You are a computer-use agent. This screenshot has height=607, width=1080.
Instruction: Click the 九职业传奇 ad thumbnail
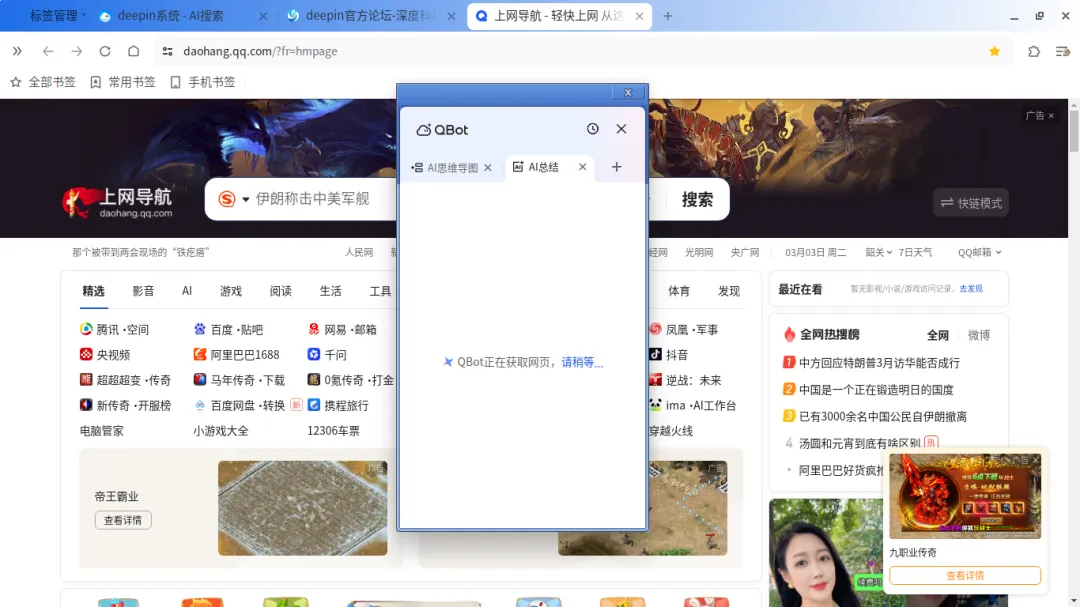[x=964, y=496]
